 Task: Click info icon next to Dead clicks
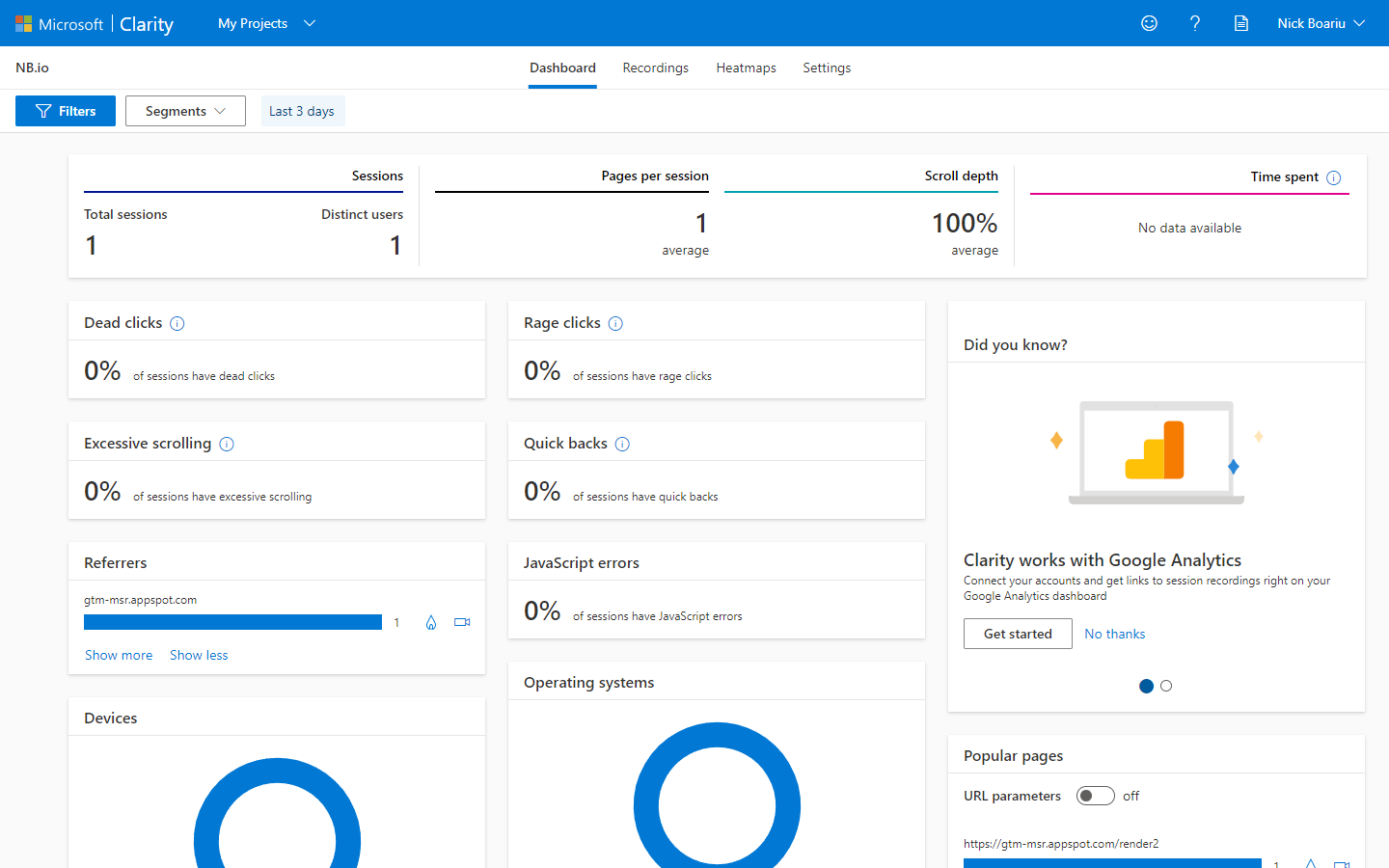[177, 324]
